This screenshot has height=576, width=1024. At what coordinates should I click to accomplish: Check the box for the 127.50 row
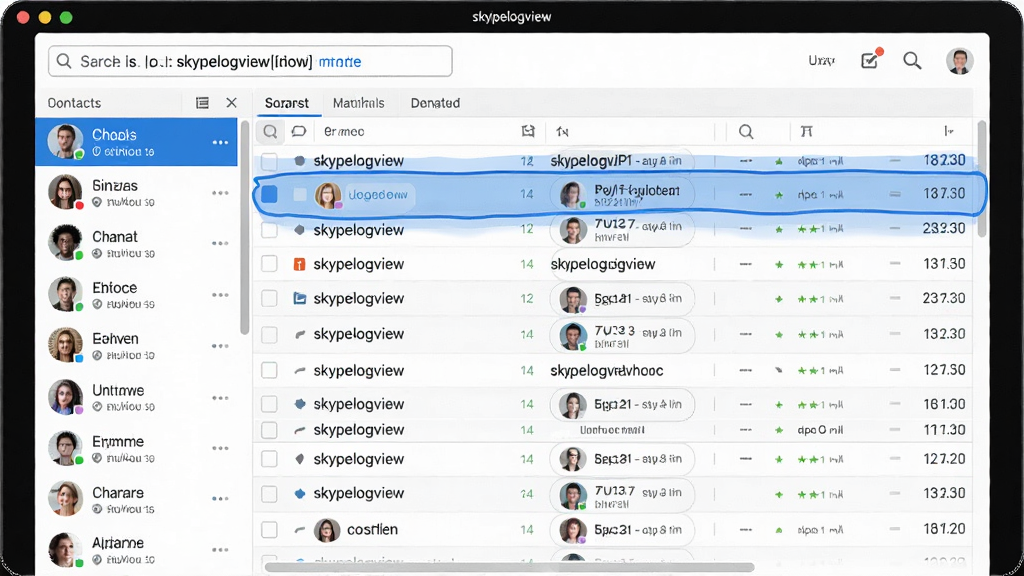[269, 370]
